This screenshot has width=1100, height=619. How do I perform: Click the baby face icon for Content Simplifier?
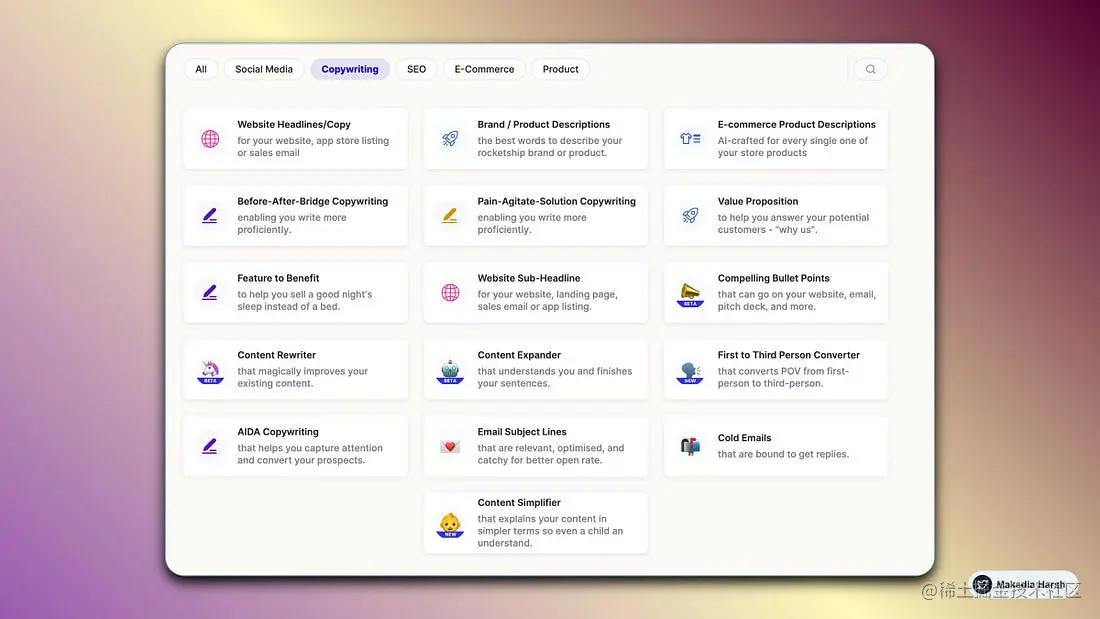tap(450, 525)
